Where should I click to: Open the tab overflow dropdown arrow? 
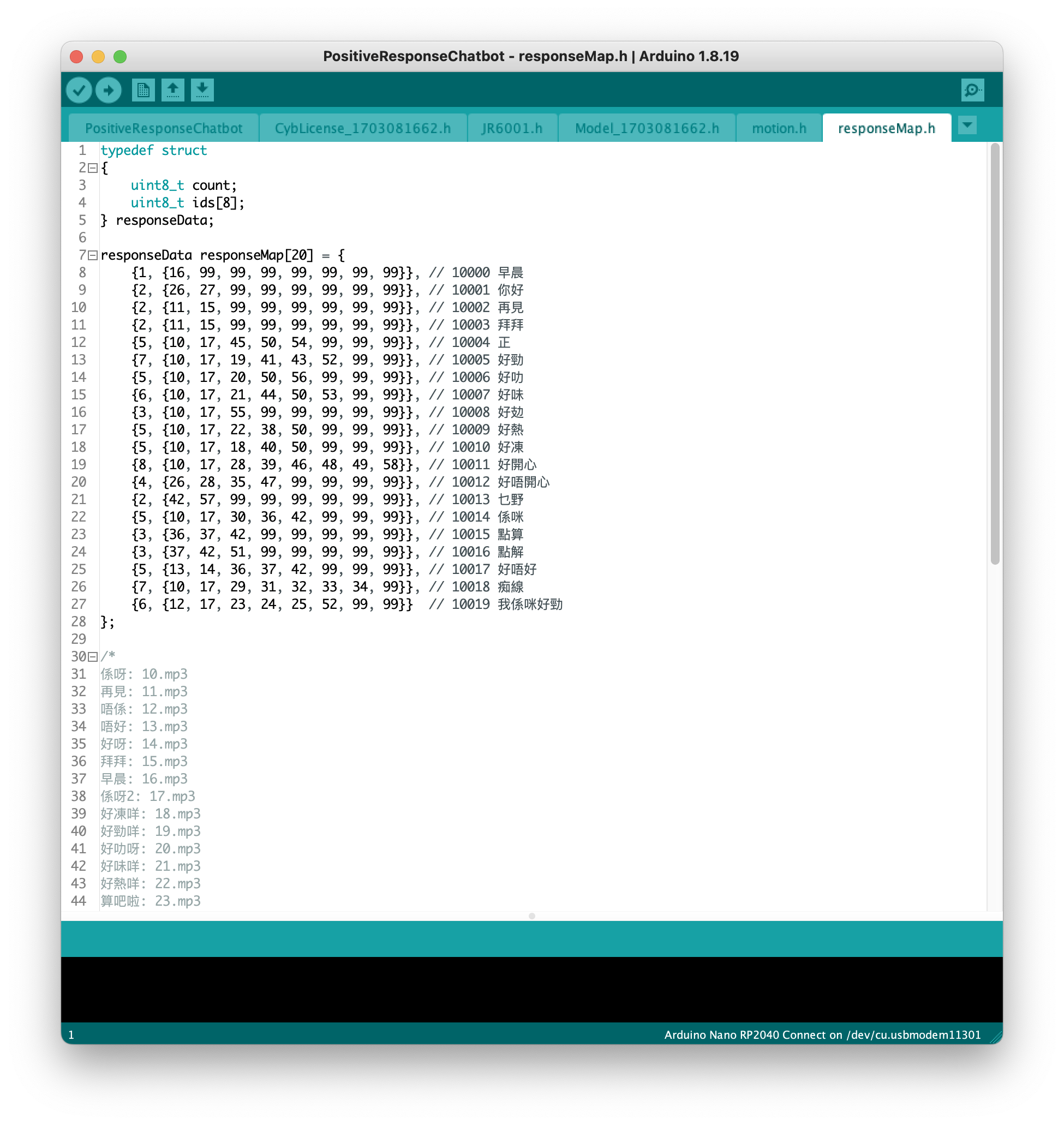[967, 126]
